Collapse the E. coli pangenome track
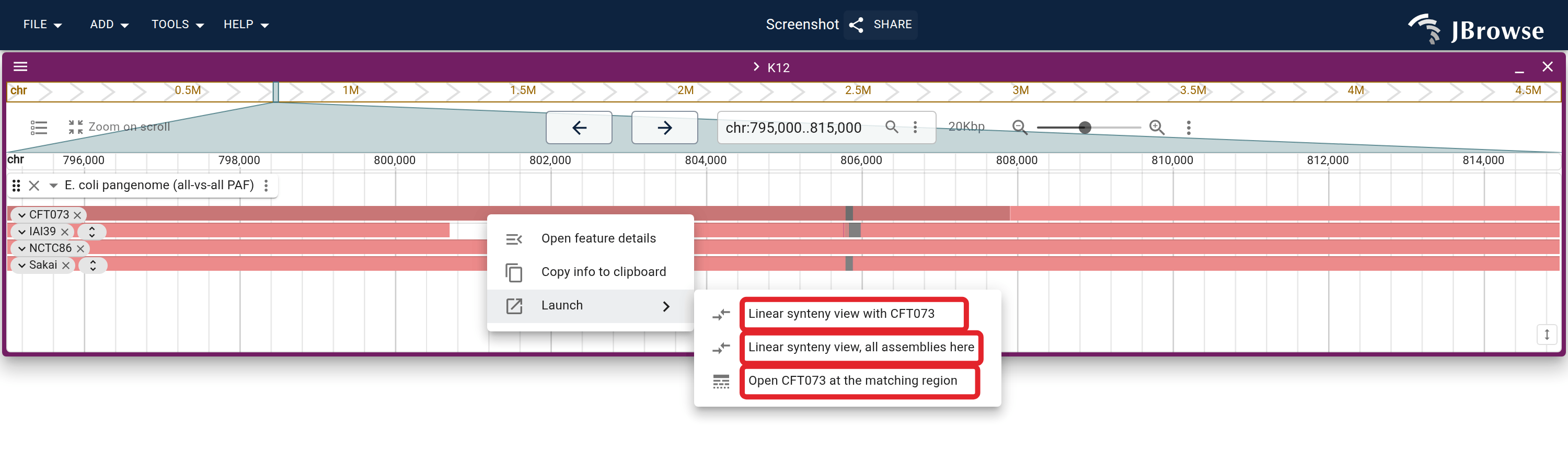This screenshot has width=1568, height=460. tap(53, 186)
